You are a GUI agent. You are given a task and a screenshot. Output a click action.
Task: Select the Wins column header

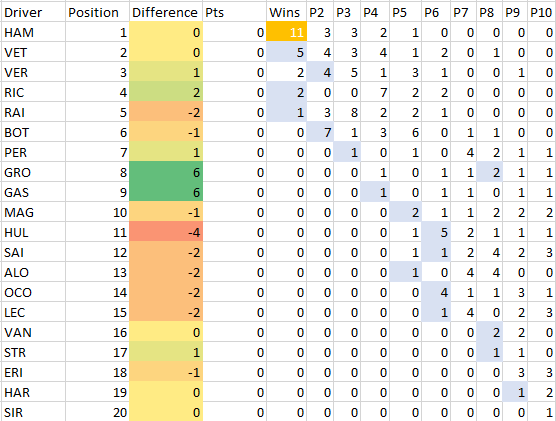click(287, 12)
